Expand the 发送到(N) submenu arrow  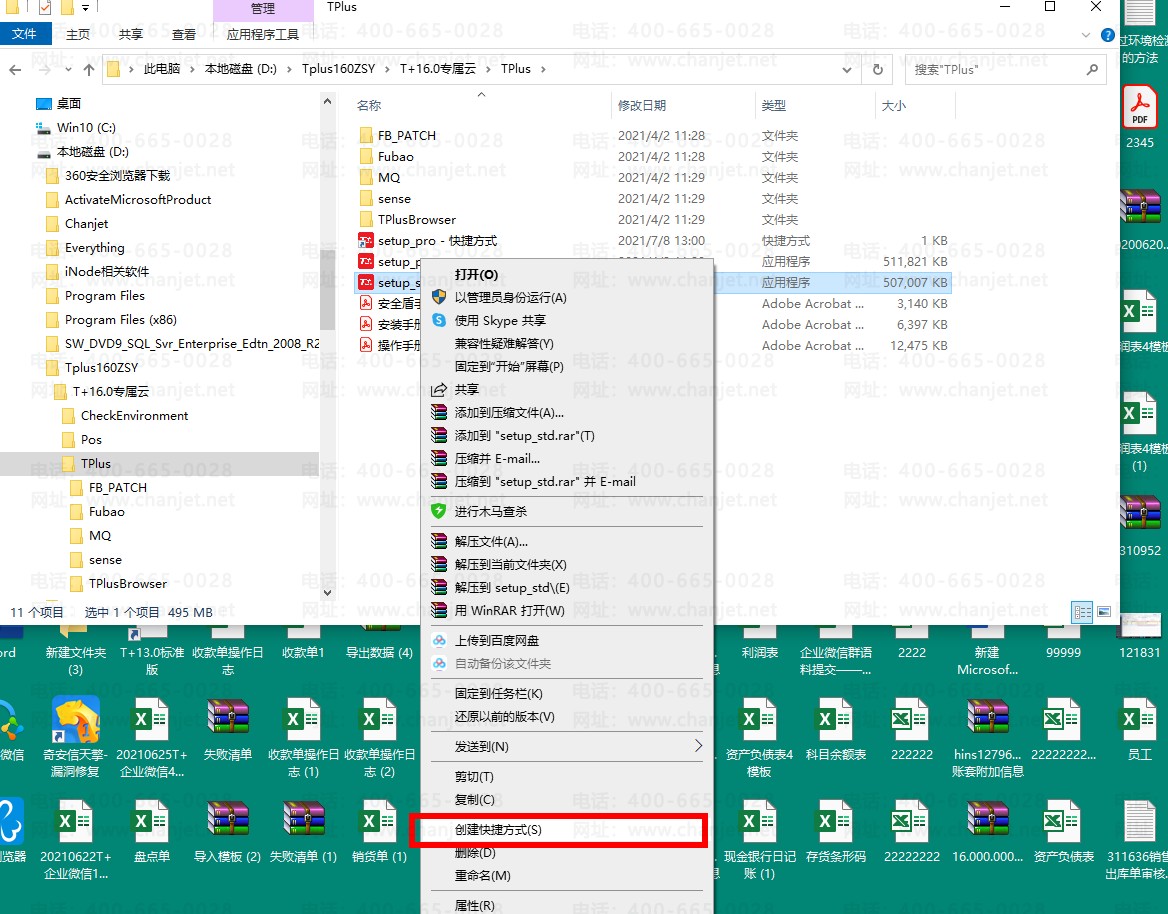coord(698,746)
